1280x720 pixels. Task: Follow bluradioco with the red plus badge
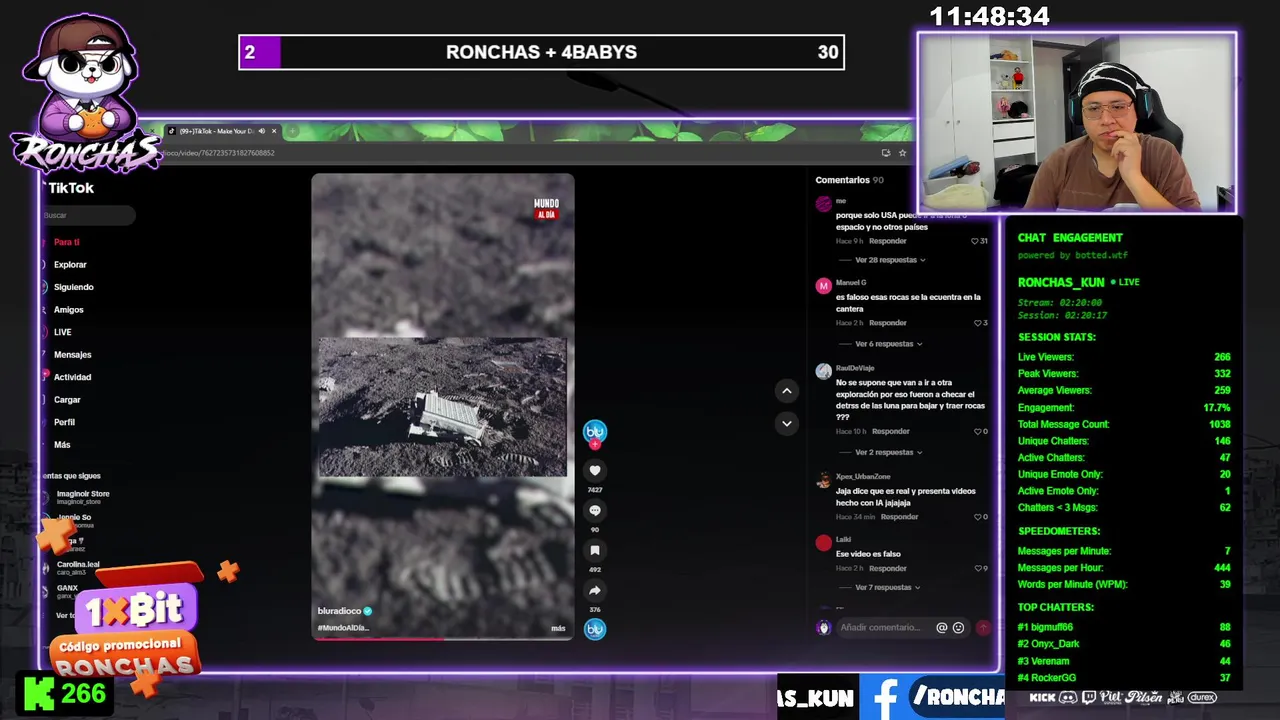pyautogui.click(x=595, y=444)
